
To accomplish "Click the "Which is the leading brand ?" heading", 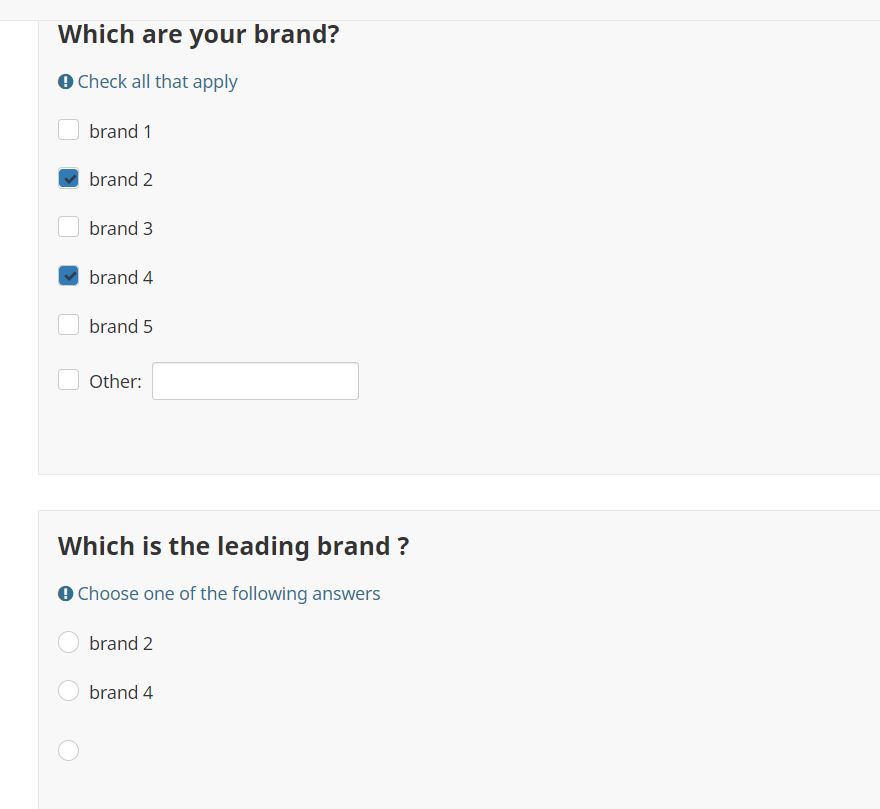I will (x=233, y=546).
